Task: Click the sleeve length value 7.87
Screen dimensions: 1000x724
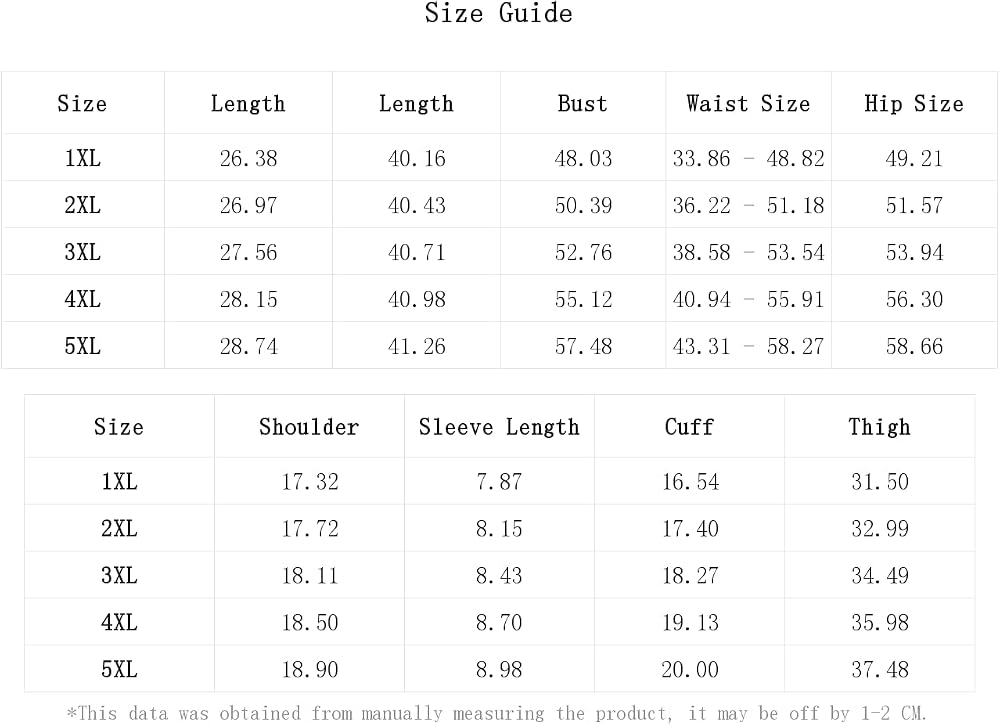Action: click(x=499, y=481)
